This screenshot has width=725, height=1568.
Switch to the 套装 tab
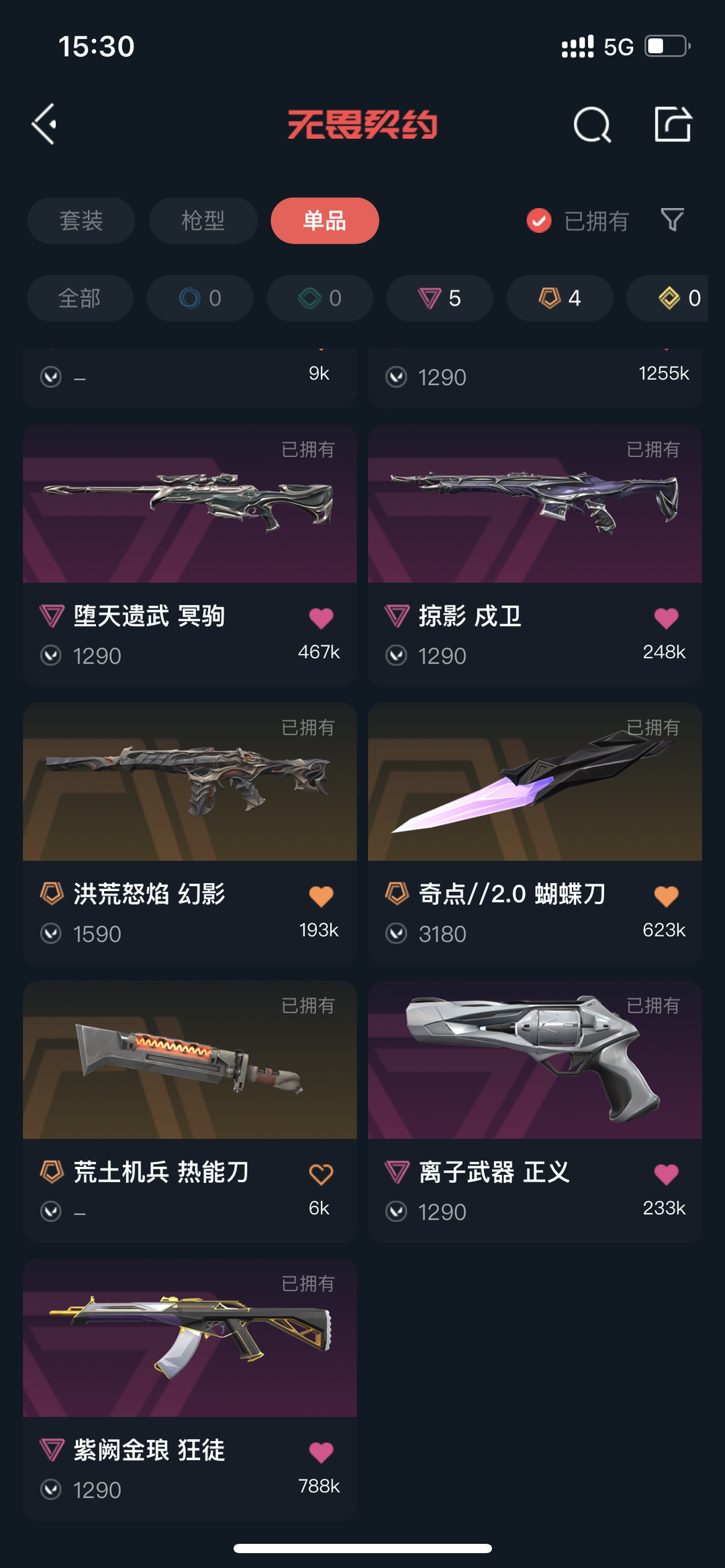click(x=81, y=221)
